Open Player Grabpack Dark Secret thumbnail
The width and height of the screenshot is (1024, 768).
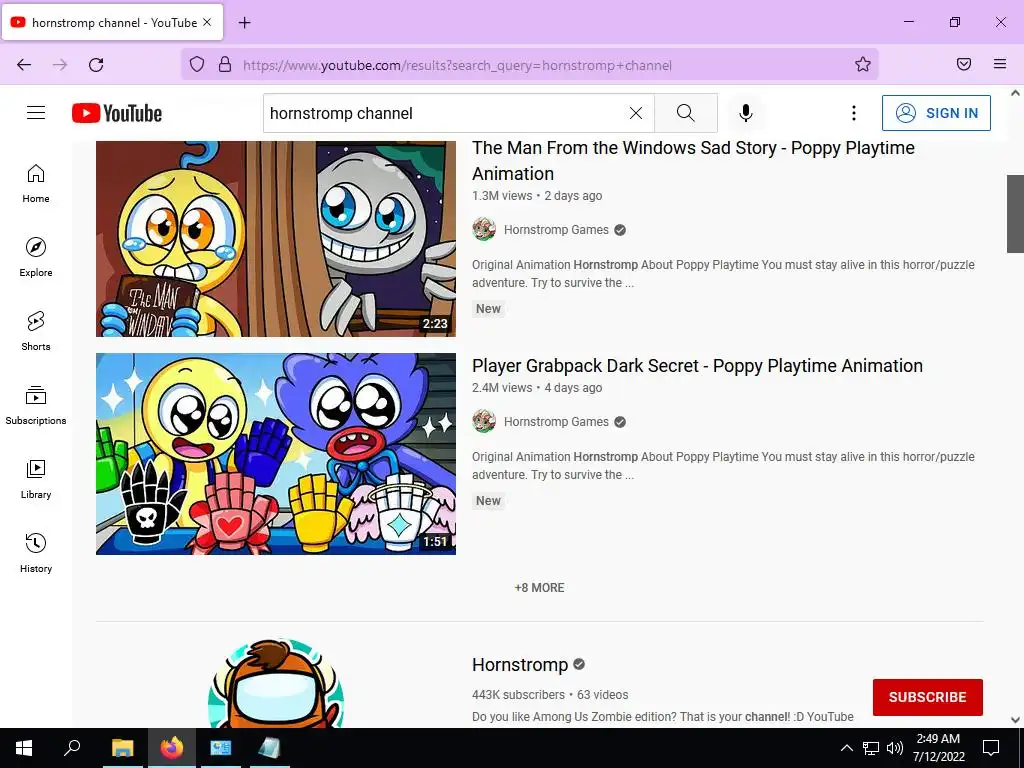276,454
